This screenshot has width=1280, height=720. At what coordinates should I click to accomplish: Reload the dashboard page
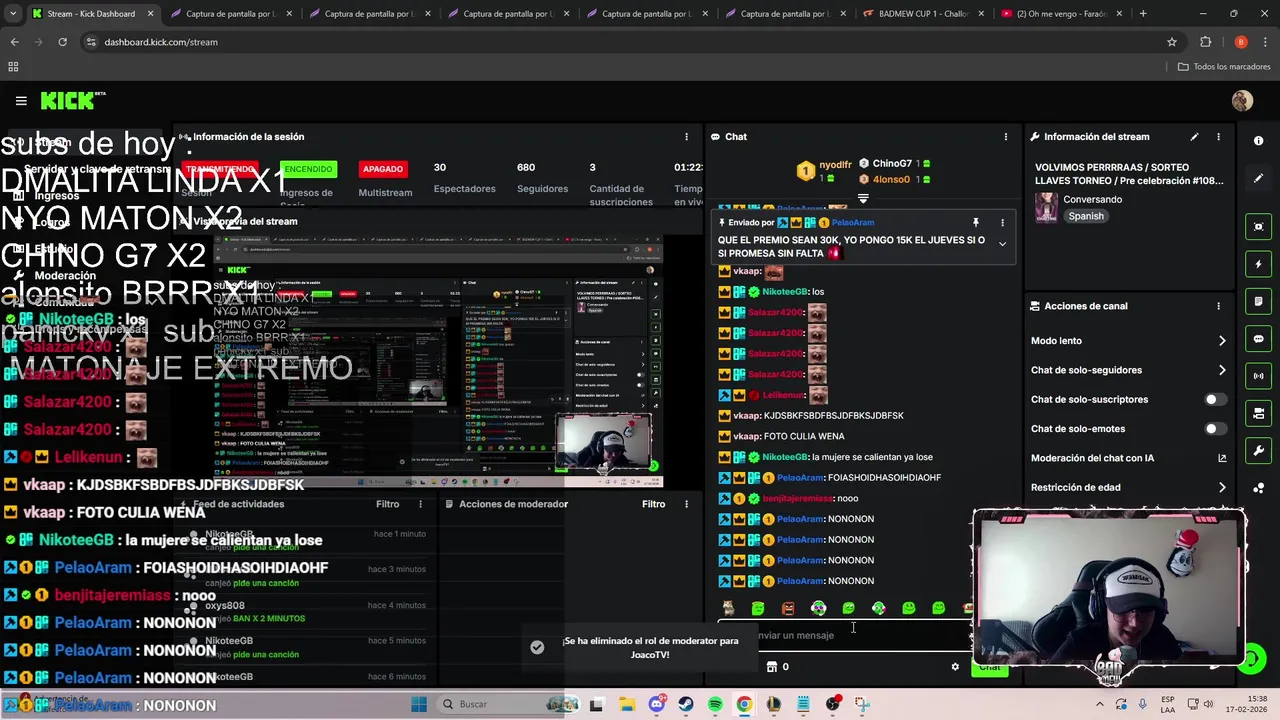(x=62, y=42)
